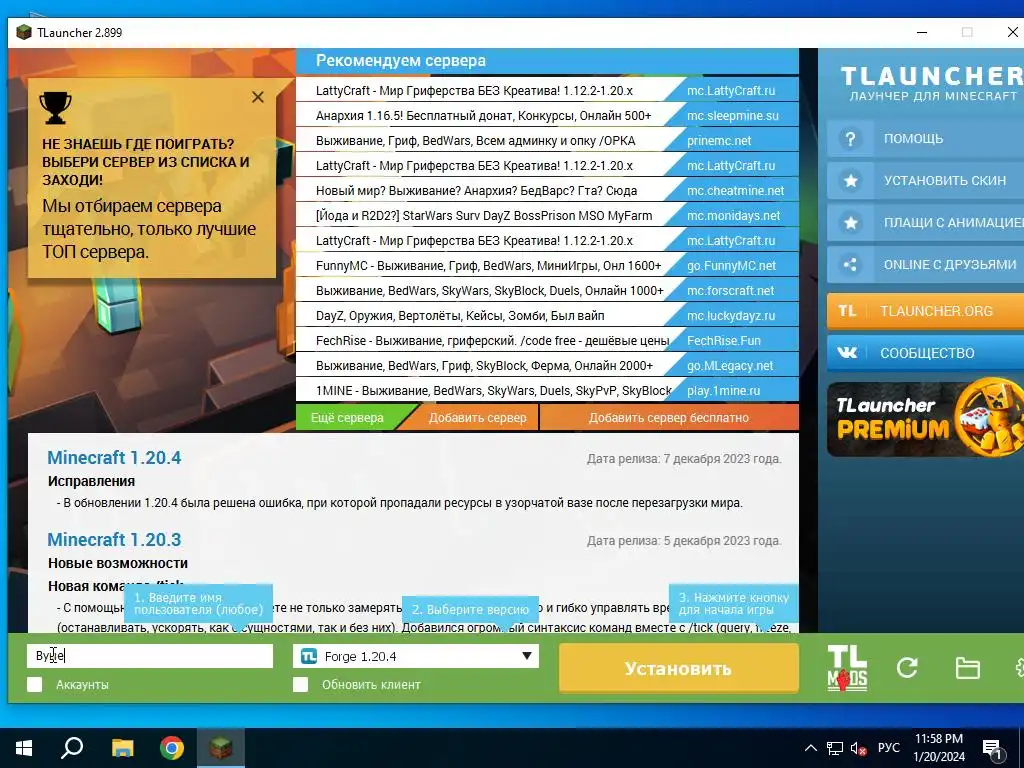This screenshot has height=768, width=1024.
Task: Click the 1MINE - Выживание server row
Action: (547, 391)
